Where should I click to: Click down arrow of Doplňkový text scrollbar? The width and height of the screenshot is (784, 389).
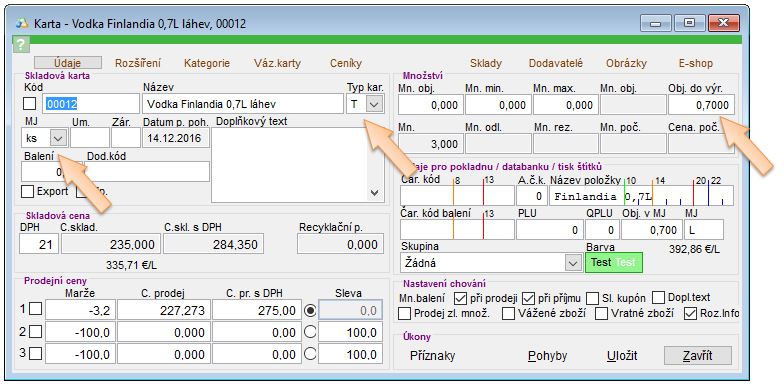[374, 192]
